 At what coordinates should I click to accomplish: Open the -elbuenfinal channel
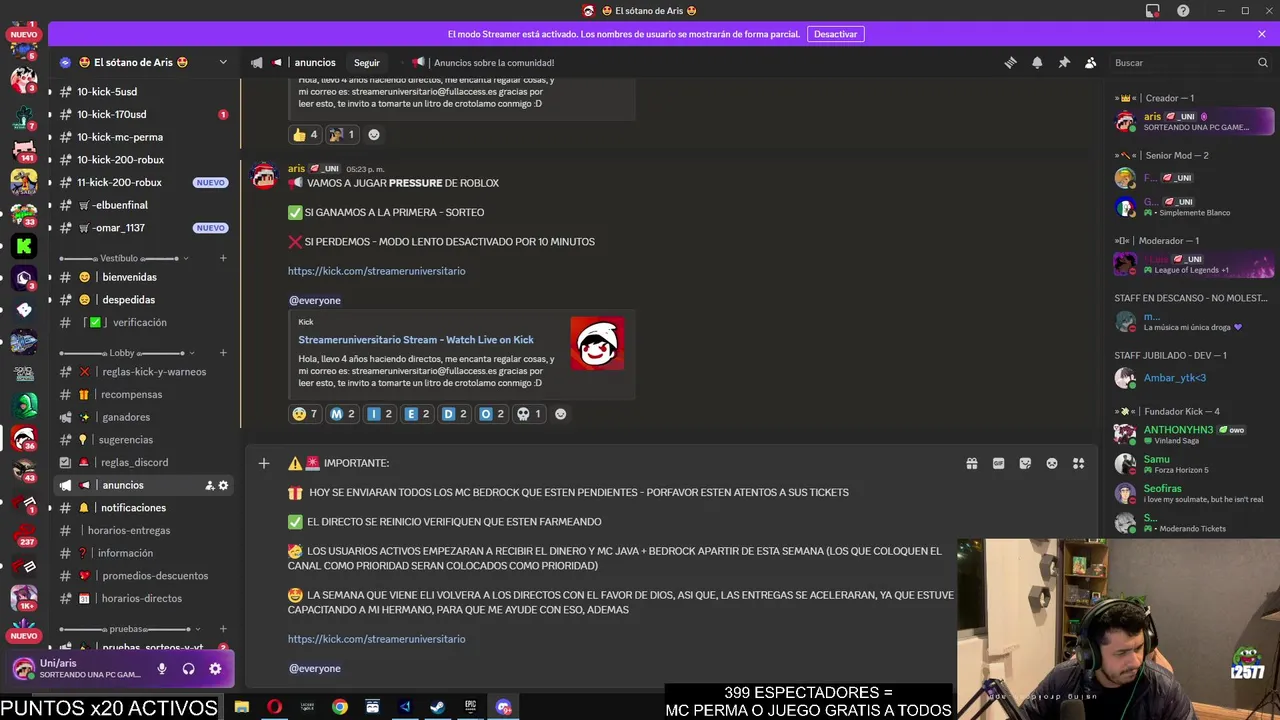click(143, 205)
